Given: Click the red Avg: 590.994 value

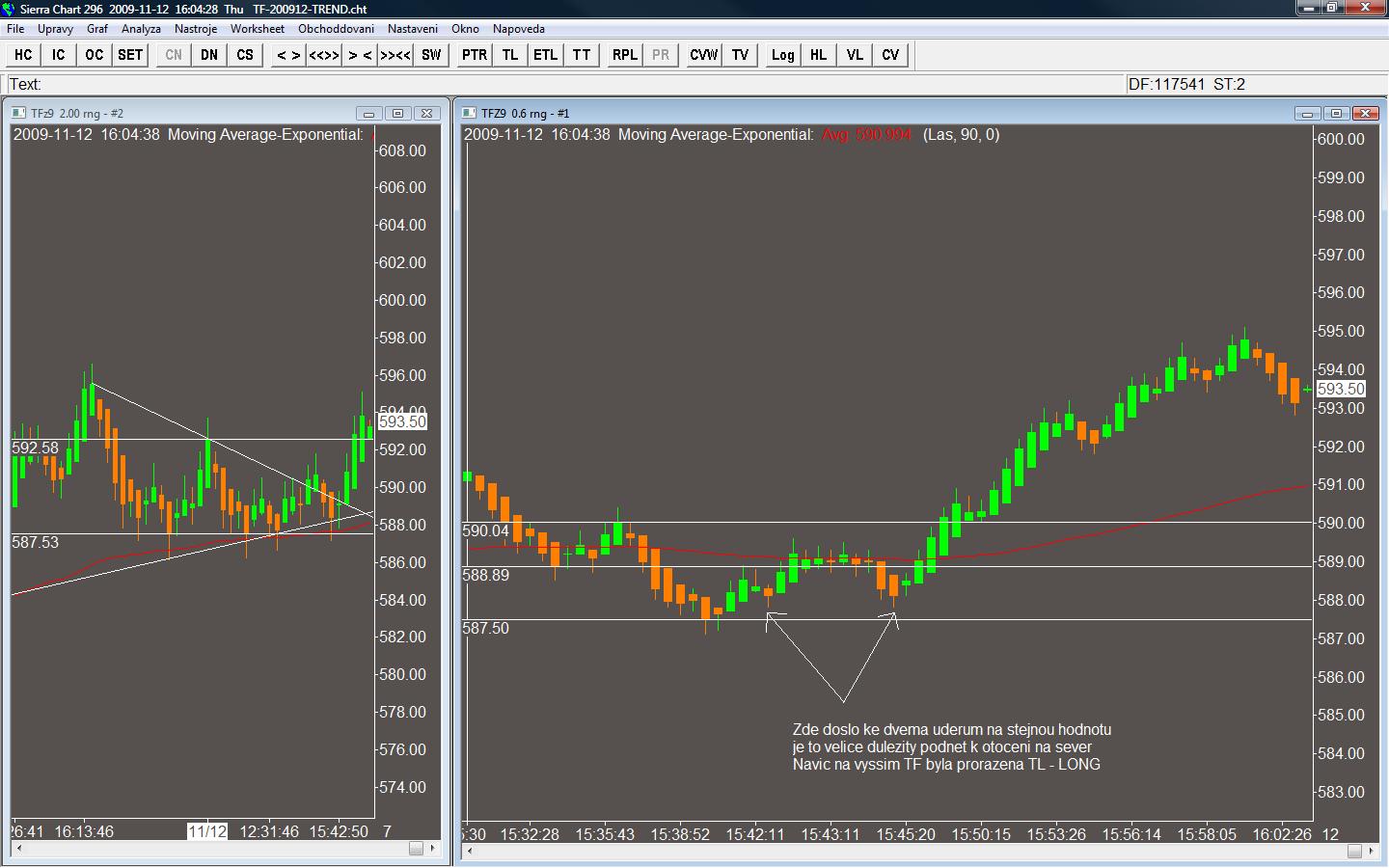Looking at the screenshot, I should pyautogui.click(x=866, y=135).
